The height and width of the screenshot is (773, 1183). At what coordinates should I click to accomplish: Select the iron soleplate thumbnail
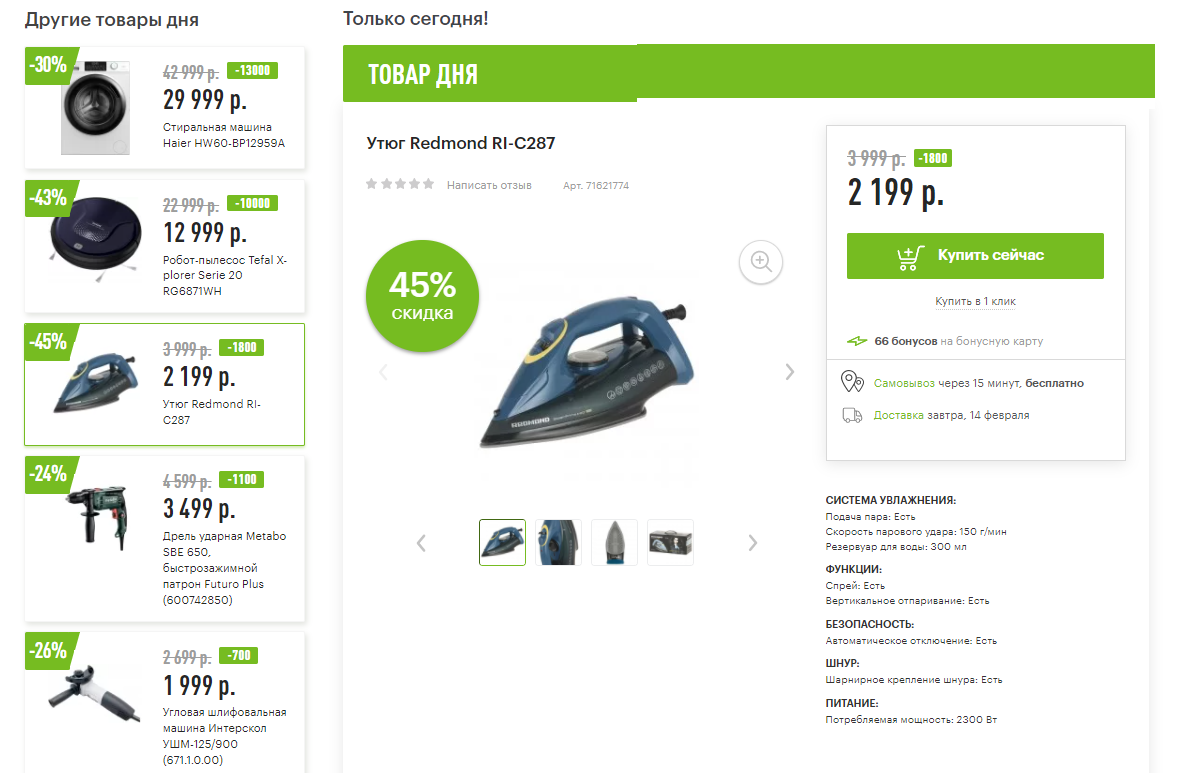pos(614,542)
